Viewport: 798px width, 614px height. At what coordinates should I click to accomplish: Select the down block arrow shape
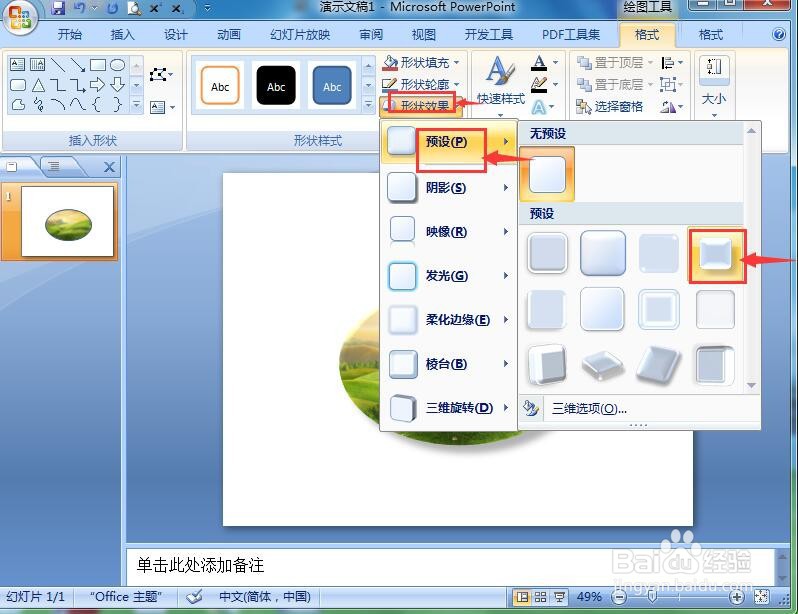[x=118, y=85]
